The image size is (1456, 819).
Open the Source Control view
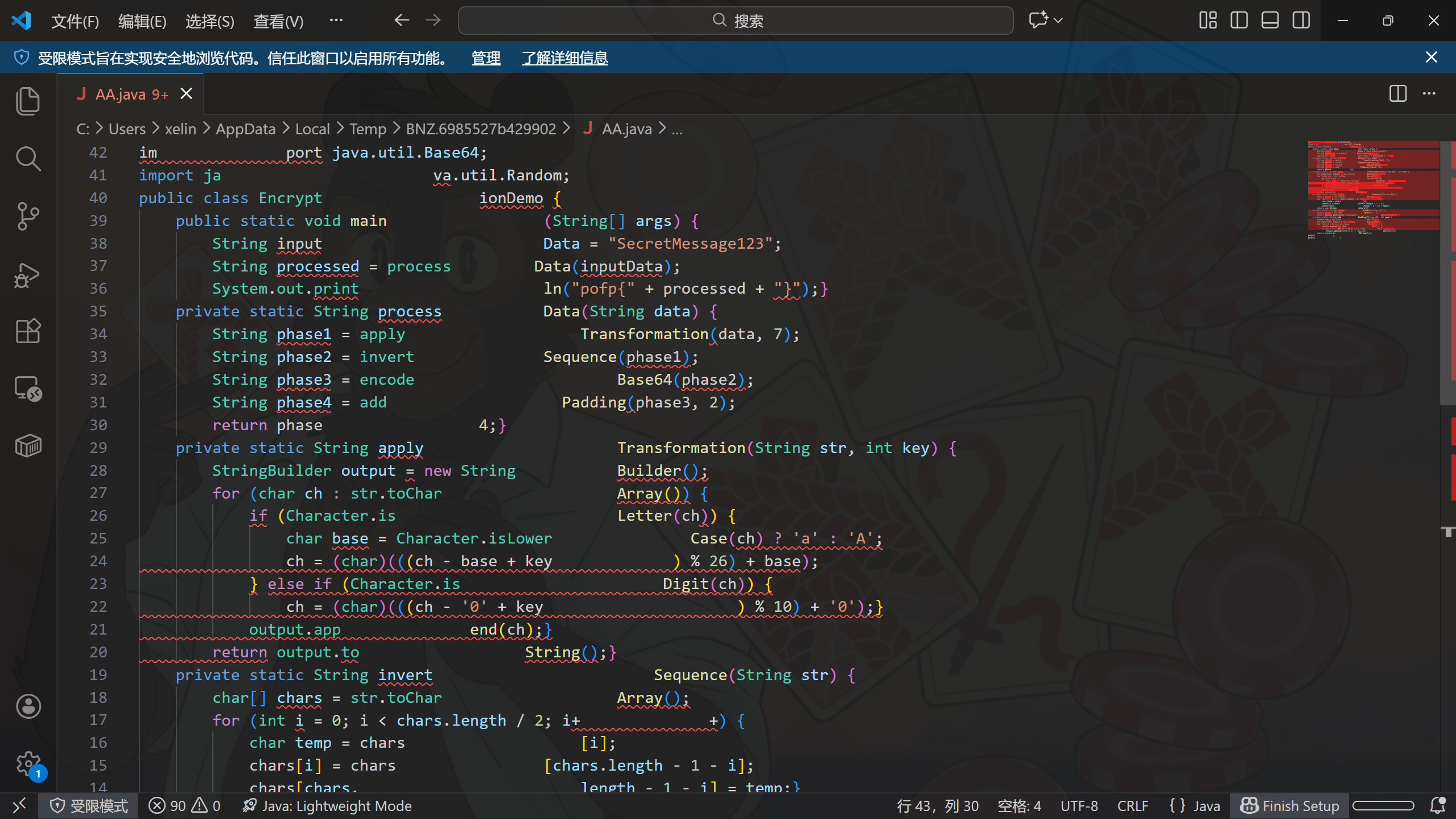click(x=27, y=216)
